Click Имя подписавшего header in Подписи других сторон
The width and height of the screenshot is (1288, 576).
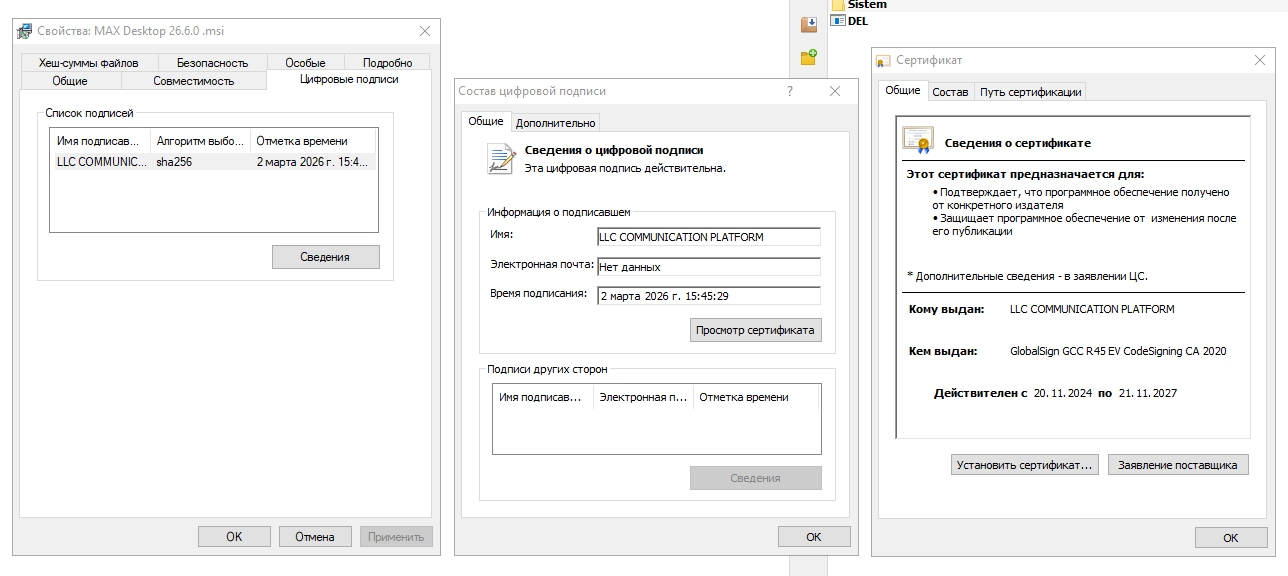pyautogui.click(x=543, y=397)
